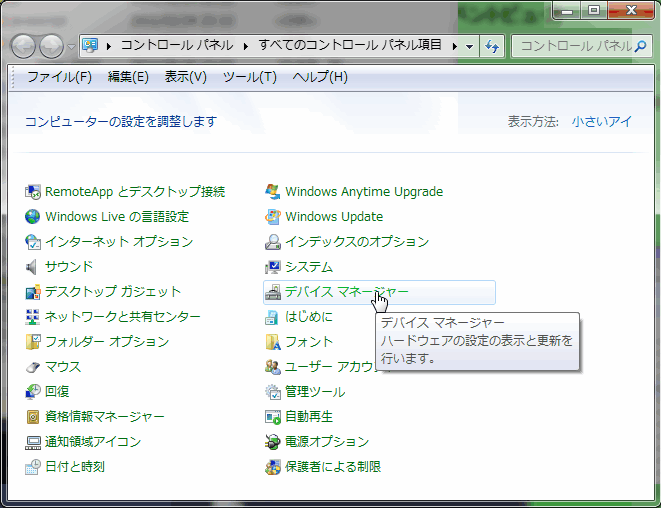Click the マウス mouse icon
Viewport: 661px width, 508px height.
(x=33, y=367)
